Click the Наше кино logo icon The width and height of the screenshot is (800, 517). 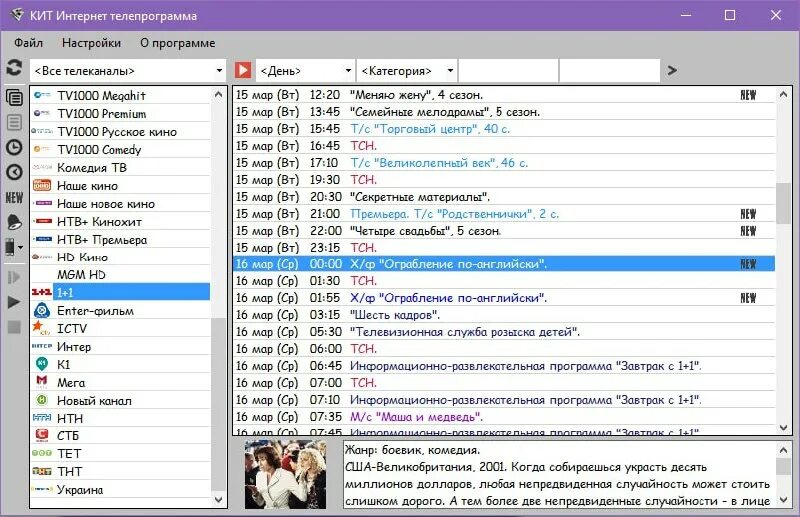click(x=42, y=185)
